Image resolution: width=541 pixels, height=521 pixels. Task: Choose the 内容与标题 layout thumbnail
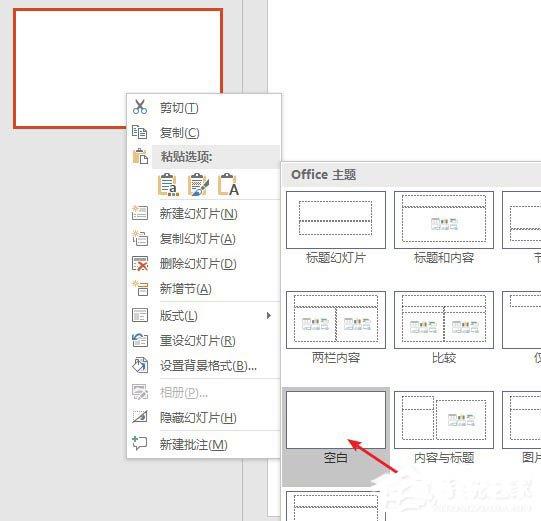coord(444,420)
